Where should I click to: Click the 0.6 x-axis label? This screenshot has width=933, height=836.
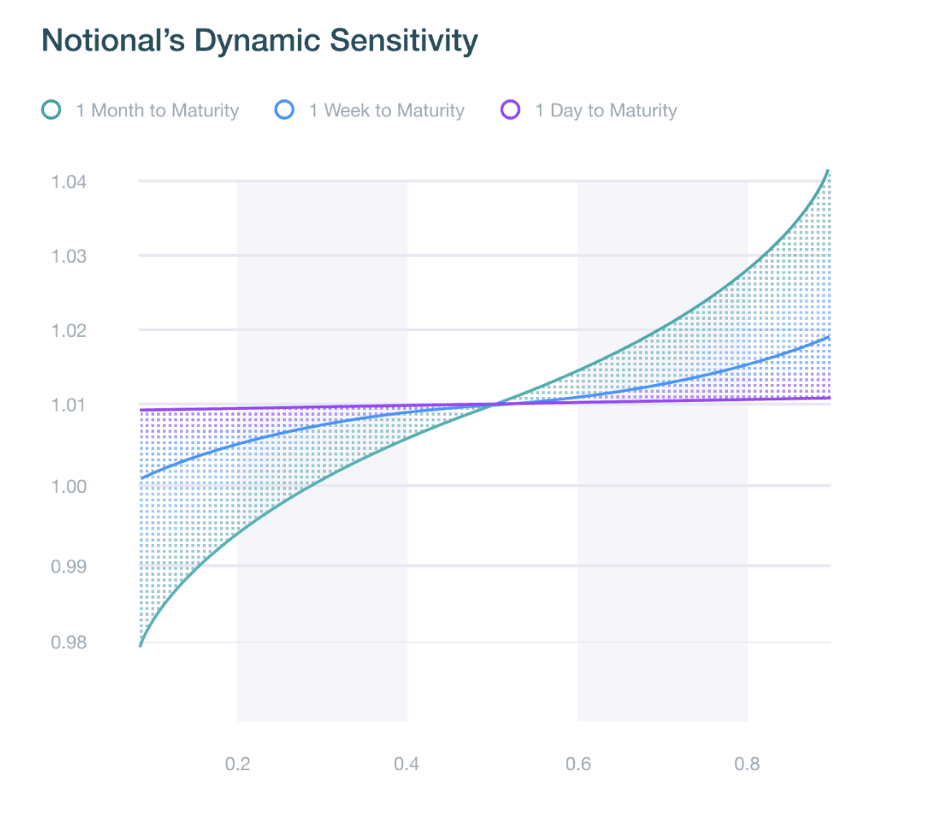578,764
